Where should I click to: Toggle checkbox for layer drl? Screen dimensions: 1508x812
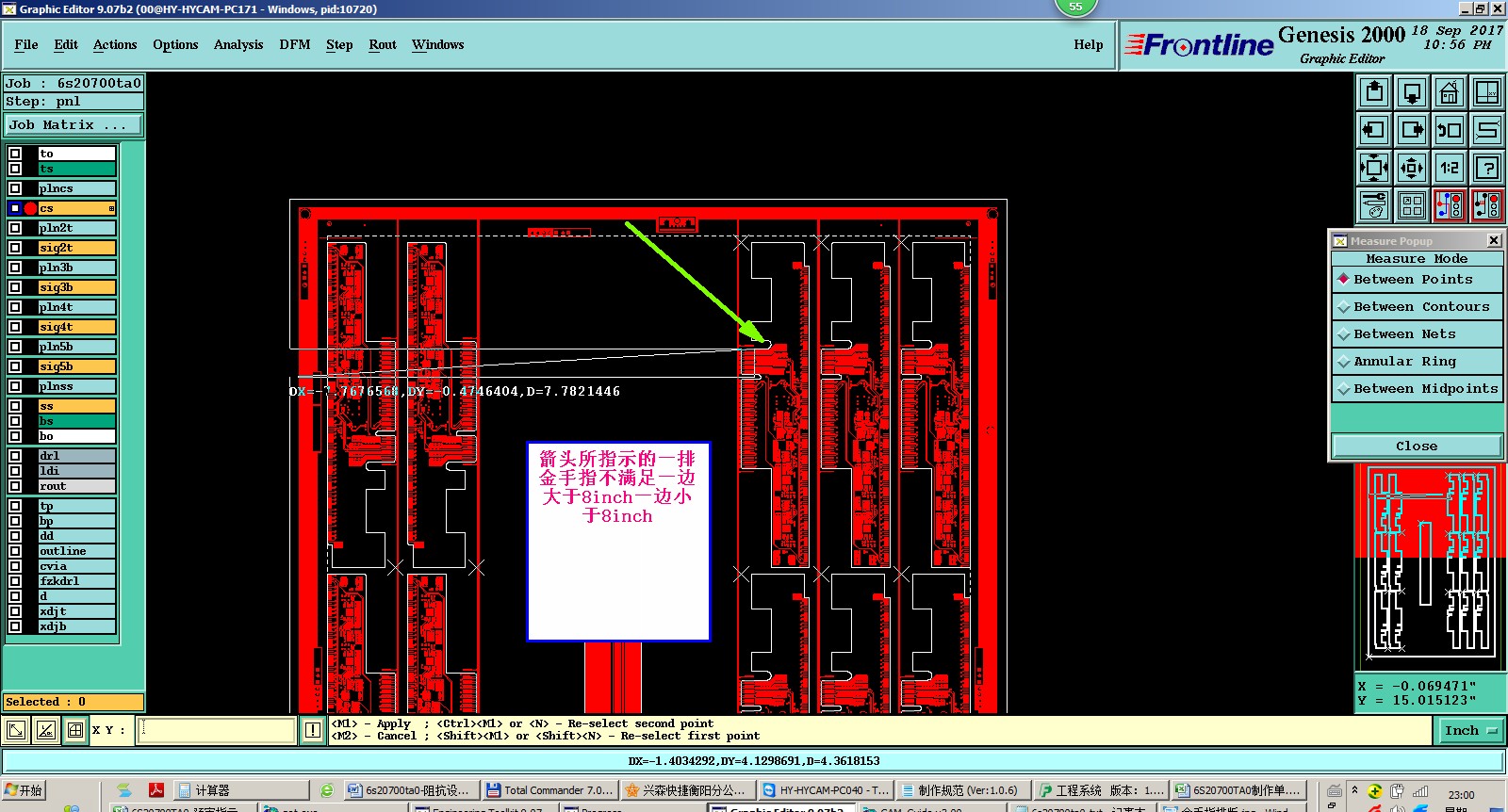[15, 456]
